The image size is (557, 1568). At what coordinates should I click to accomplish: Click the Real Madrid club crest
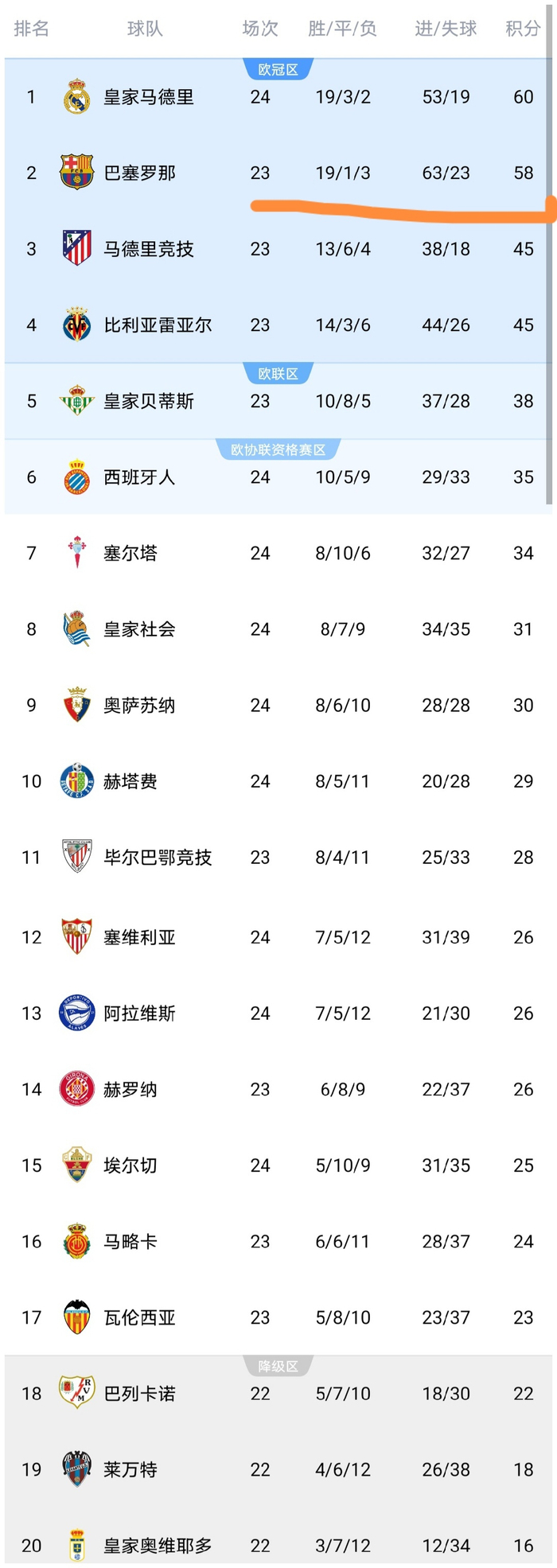coord(77,97)
